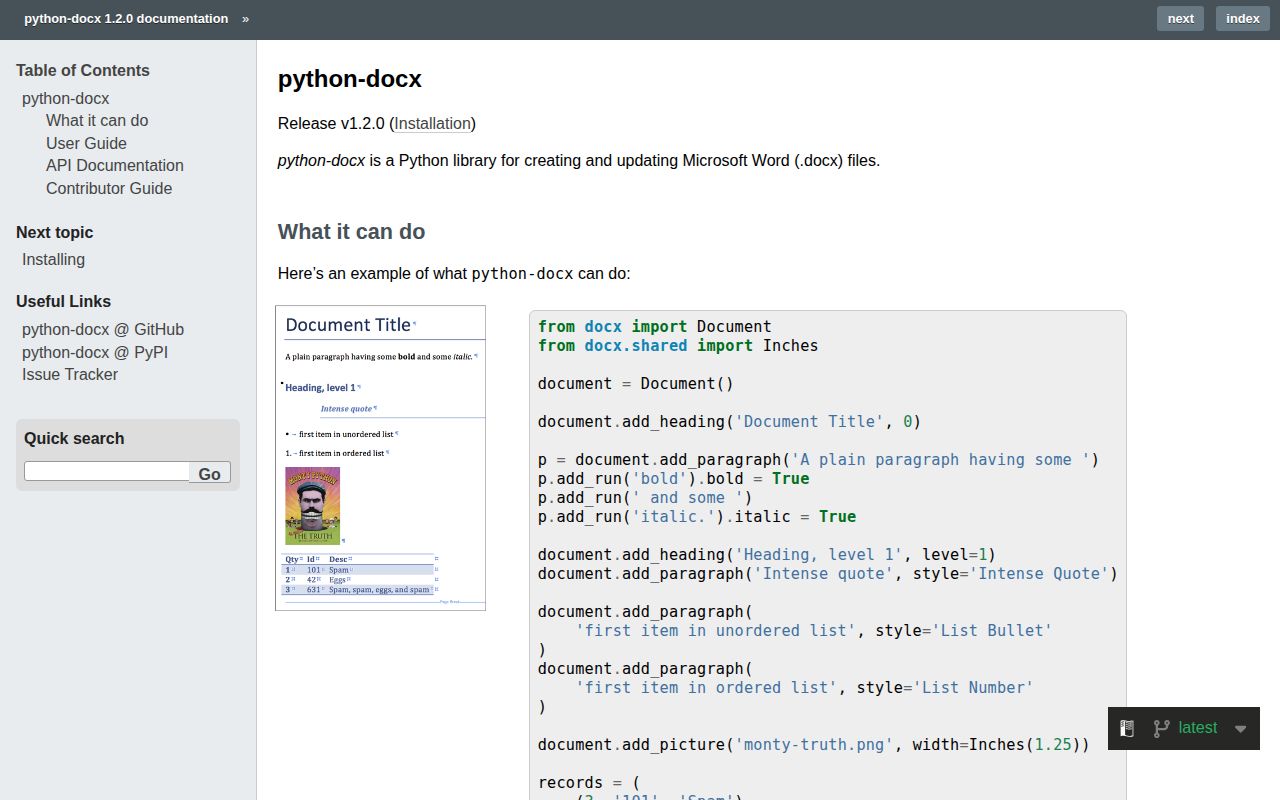The height and width of the screenshot is (800, 1280).
Task: Click the Table of Contents heading
Action: (x=83, y=70)
